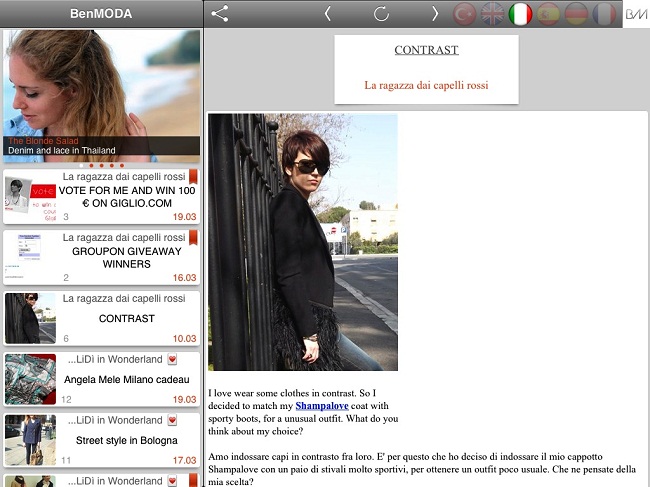Open La ragazza dai capelli rossi blog link

pyautogui.click(x=426, y=85)
